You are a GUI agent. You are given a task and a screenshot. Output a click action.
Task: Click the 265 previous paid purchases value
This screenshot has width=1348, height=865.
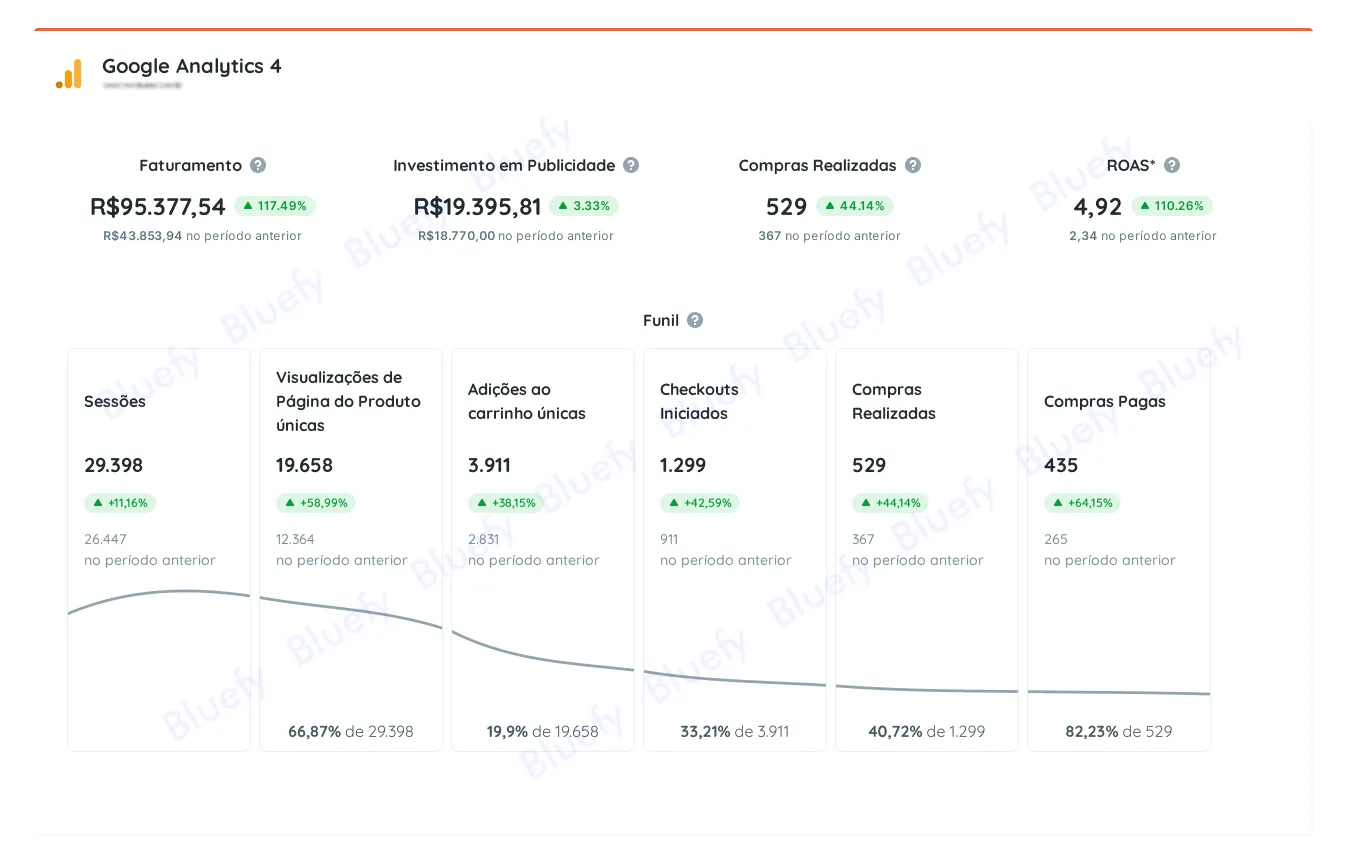pos(1056,539)
